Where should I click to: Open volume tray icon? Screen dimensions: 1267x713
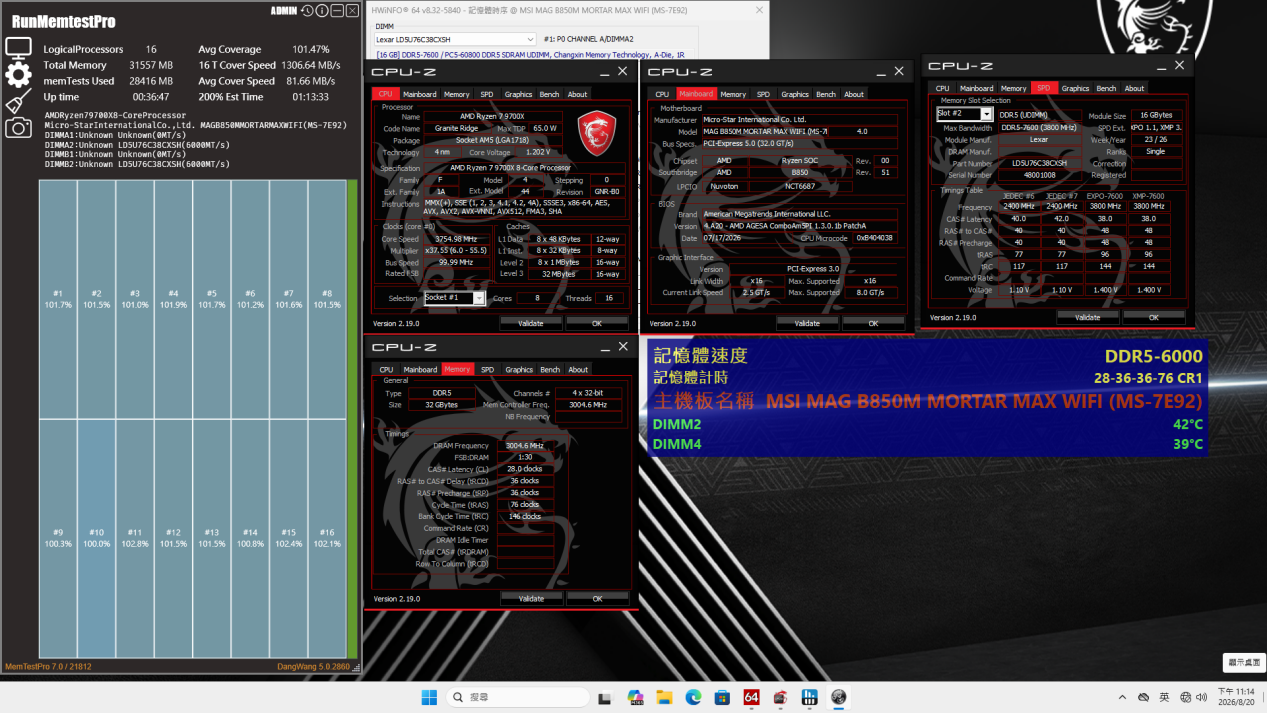(1201, 697)
